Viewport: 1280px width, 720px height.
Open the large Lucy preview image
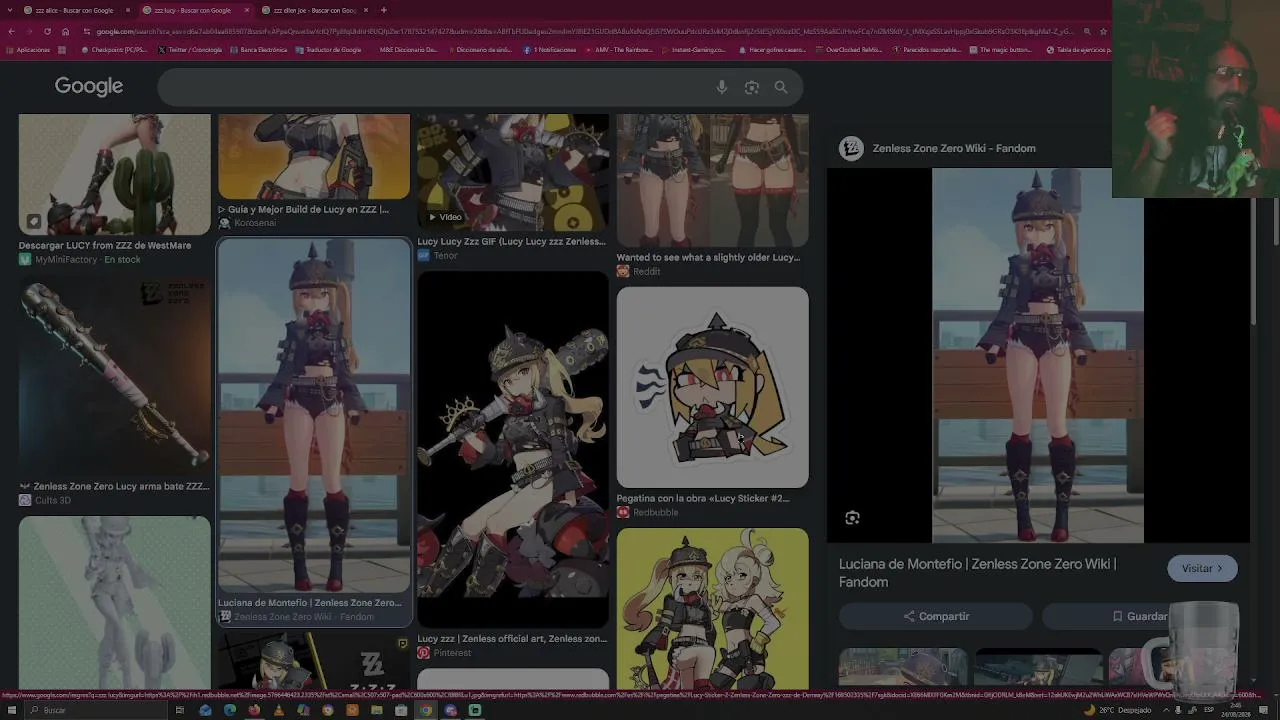[x=1038, y=355]
